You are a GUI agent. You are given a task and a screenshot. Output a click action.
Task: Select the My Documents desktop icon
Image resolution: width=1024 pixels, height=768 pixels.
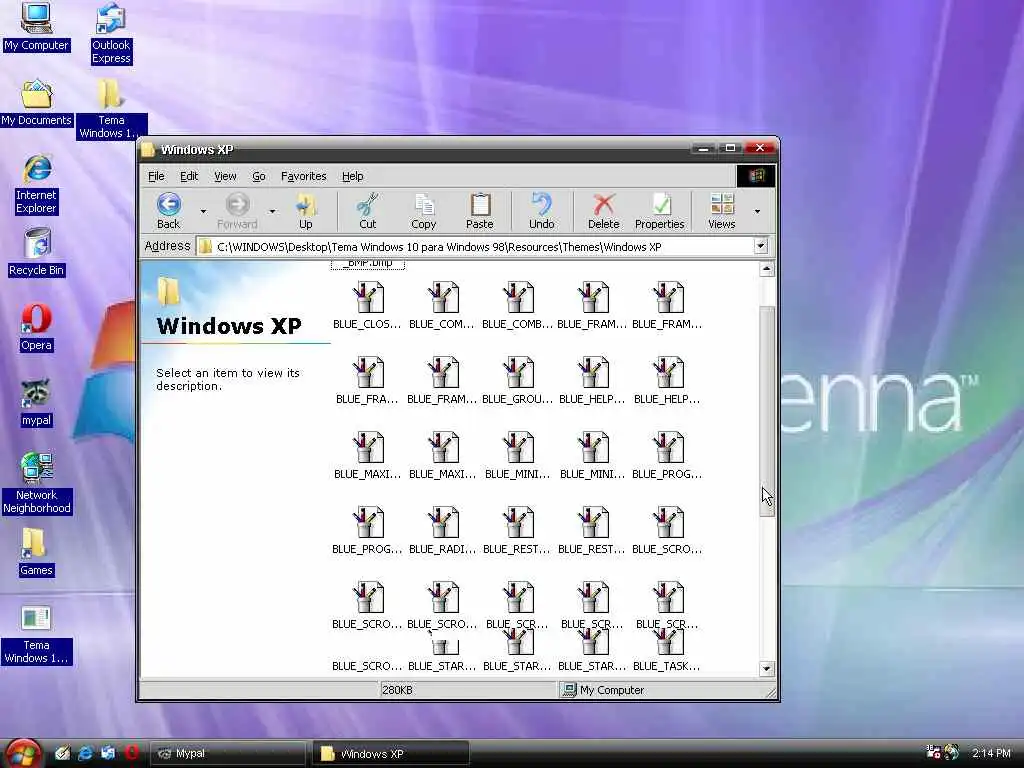pos(36,103)
